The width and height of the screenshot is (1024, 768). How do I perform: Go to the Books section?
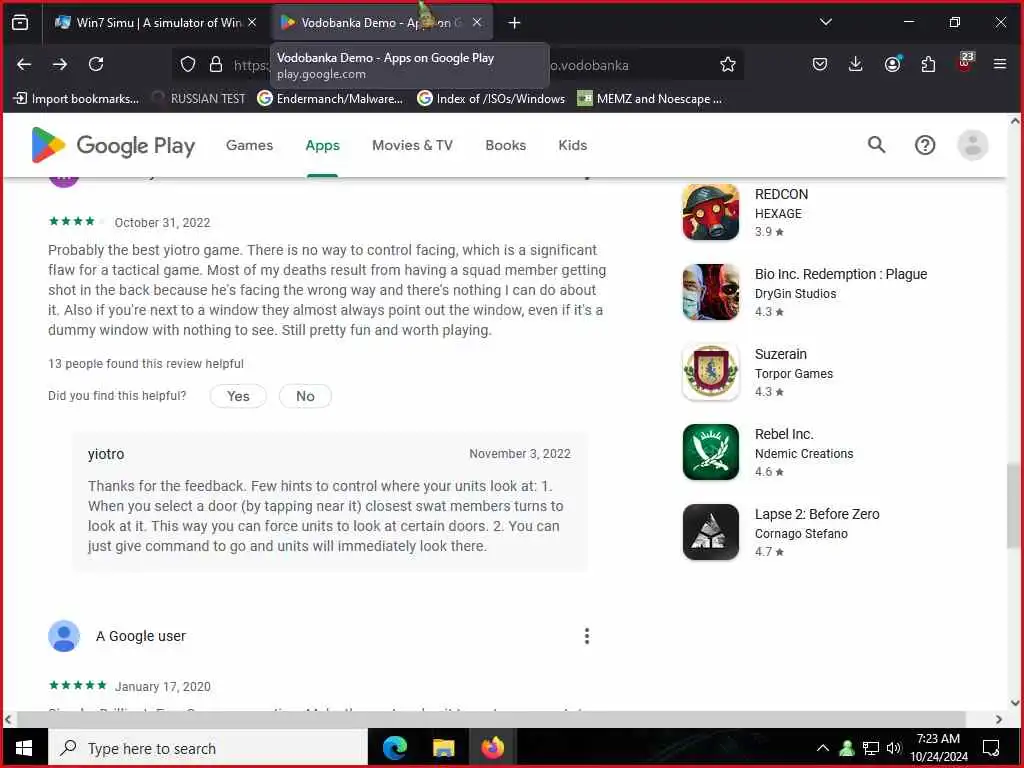pyautogui.click(x=505, y=145)
